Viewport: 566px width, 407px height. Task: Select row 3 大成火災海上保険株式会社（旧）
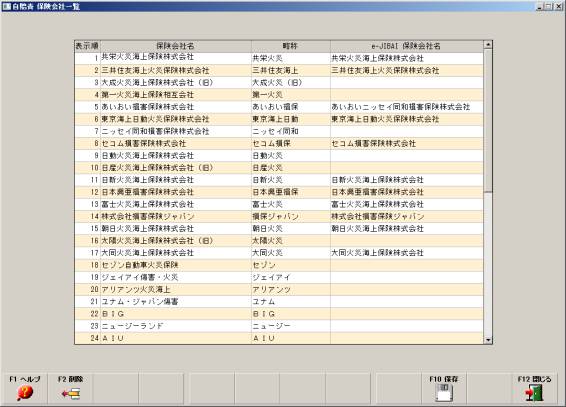click(x=175, y=83)
